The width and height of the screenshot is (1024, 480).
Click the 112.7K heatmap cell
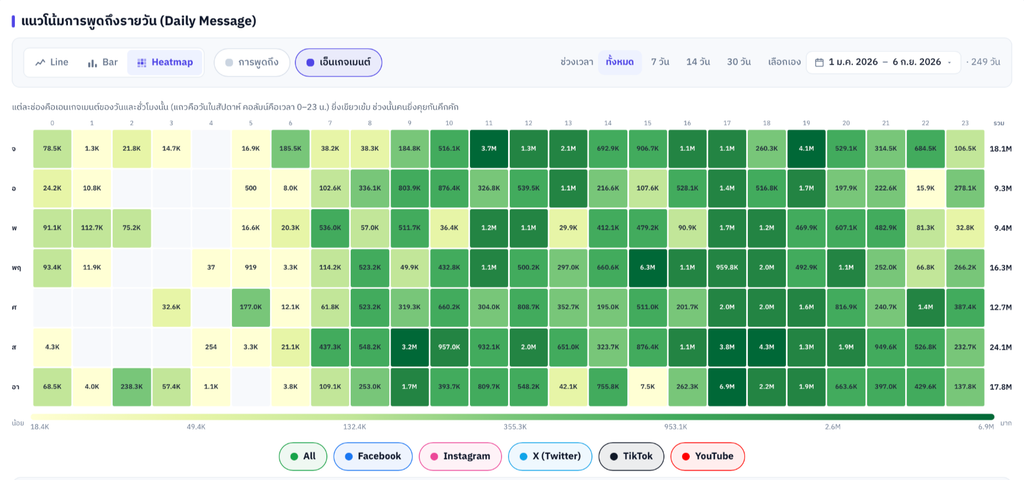click(x=92, y=229)
